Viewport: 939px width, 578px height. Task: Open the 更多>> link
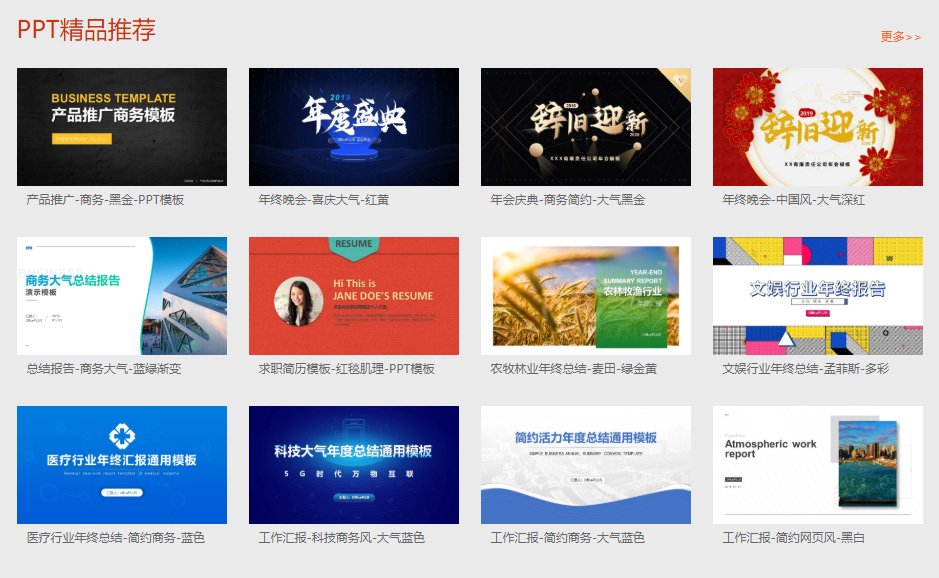(900, 37)
